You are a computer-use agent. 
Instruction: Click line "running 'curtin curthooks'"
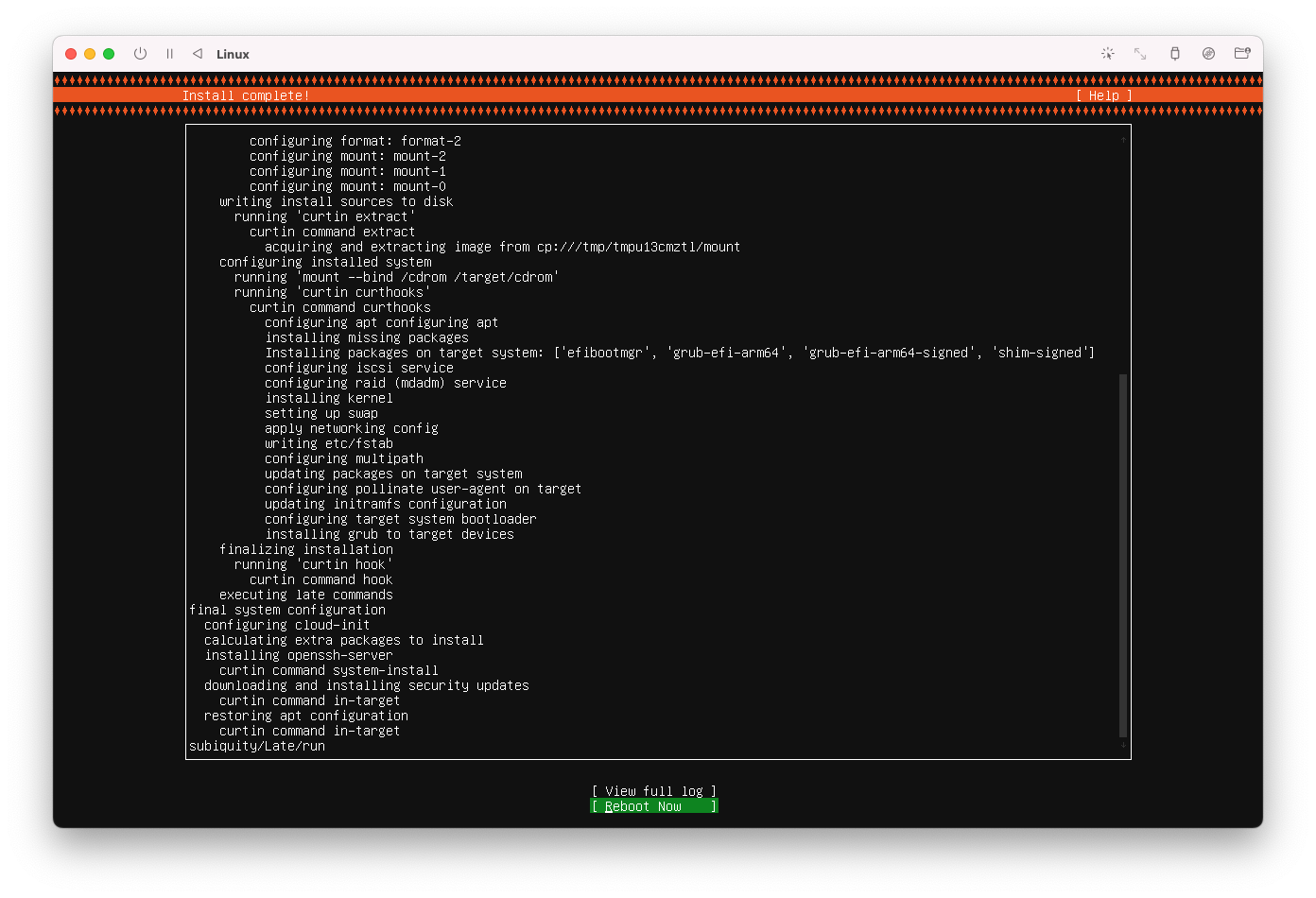click(333, 292)
